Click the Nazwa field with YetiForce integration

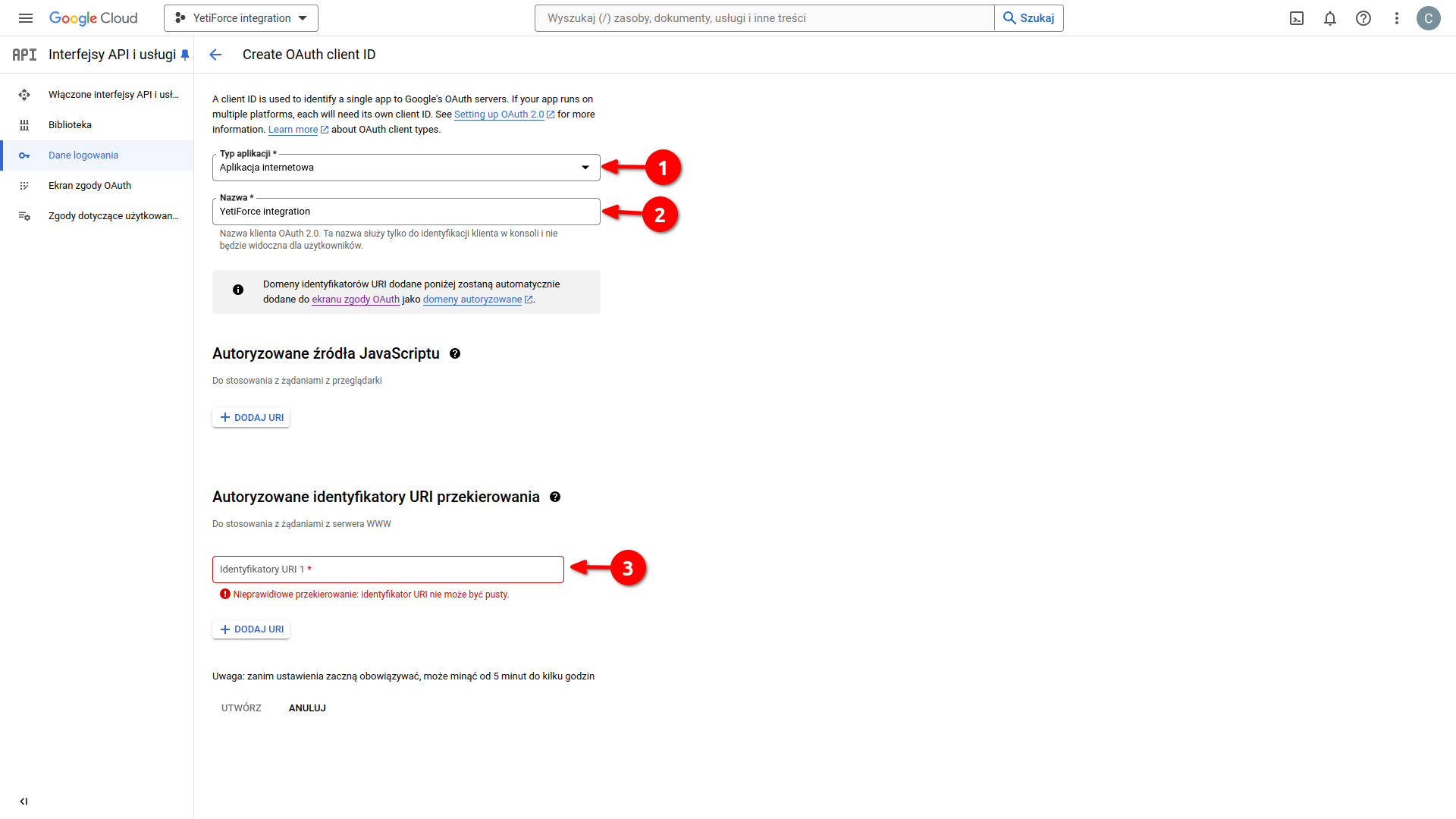[406, 212]
